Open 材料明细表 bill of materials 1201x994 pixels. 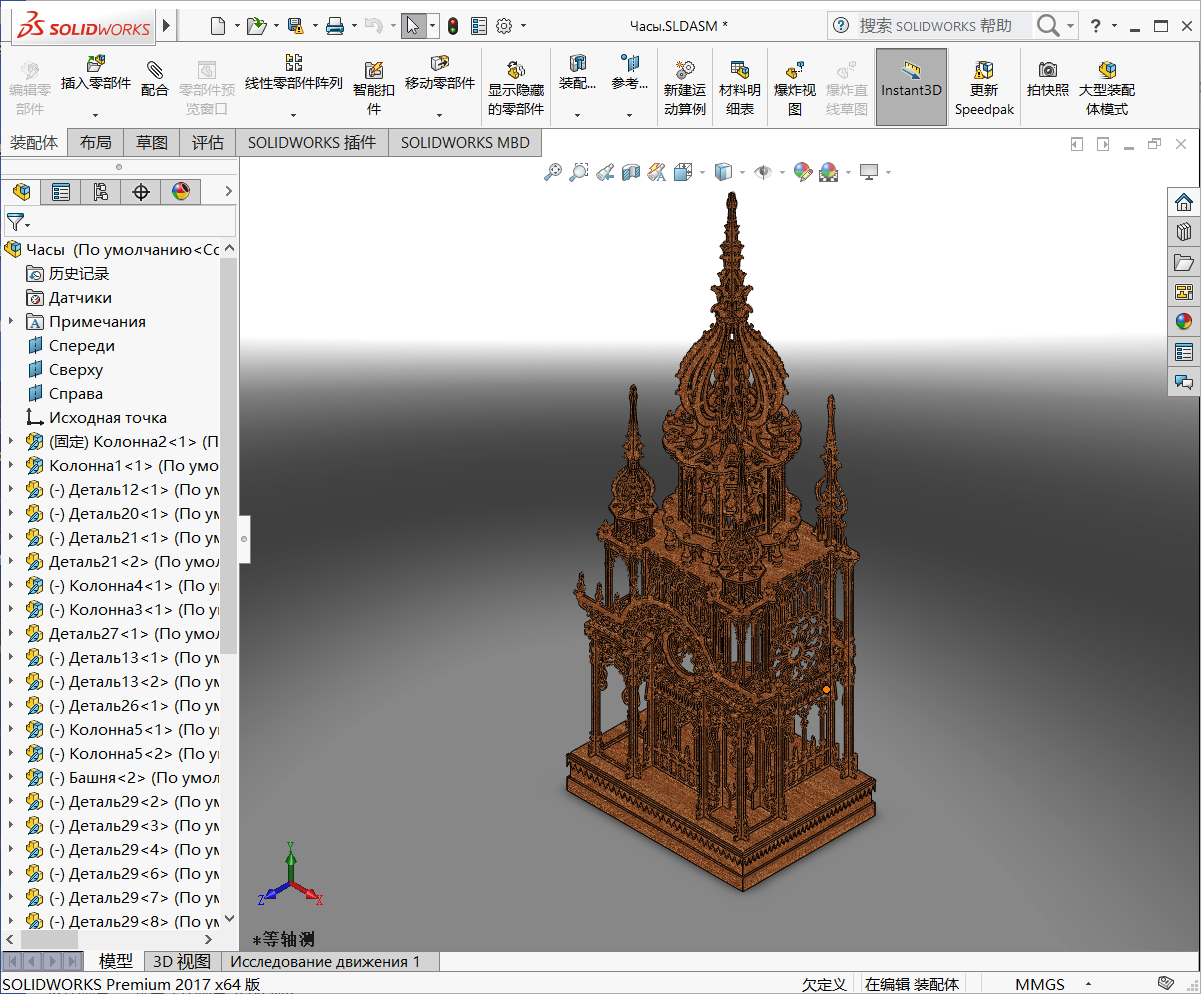coord(740,88)
